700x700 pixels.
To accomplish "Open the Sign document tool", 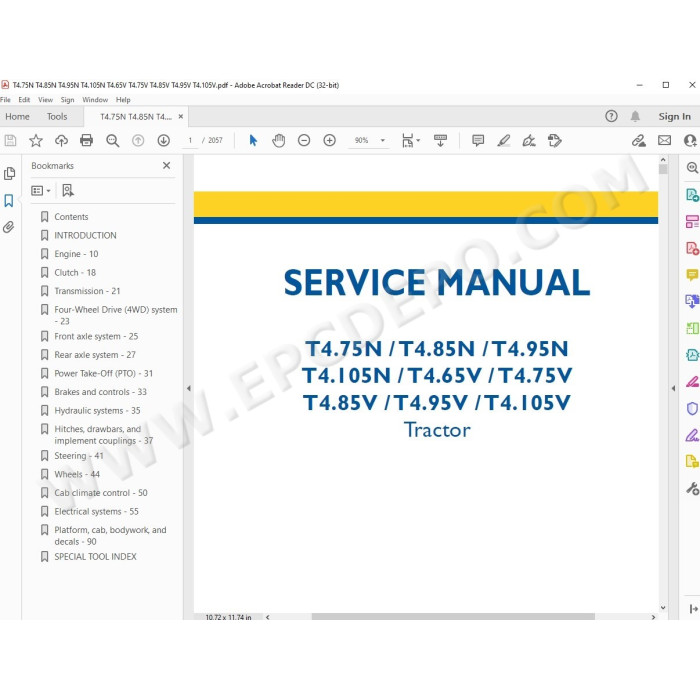I will pyautogui.click(x=529, y=141).
